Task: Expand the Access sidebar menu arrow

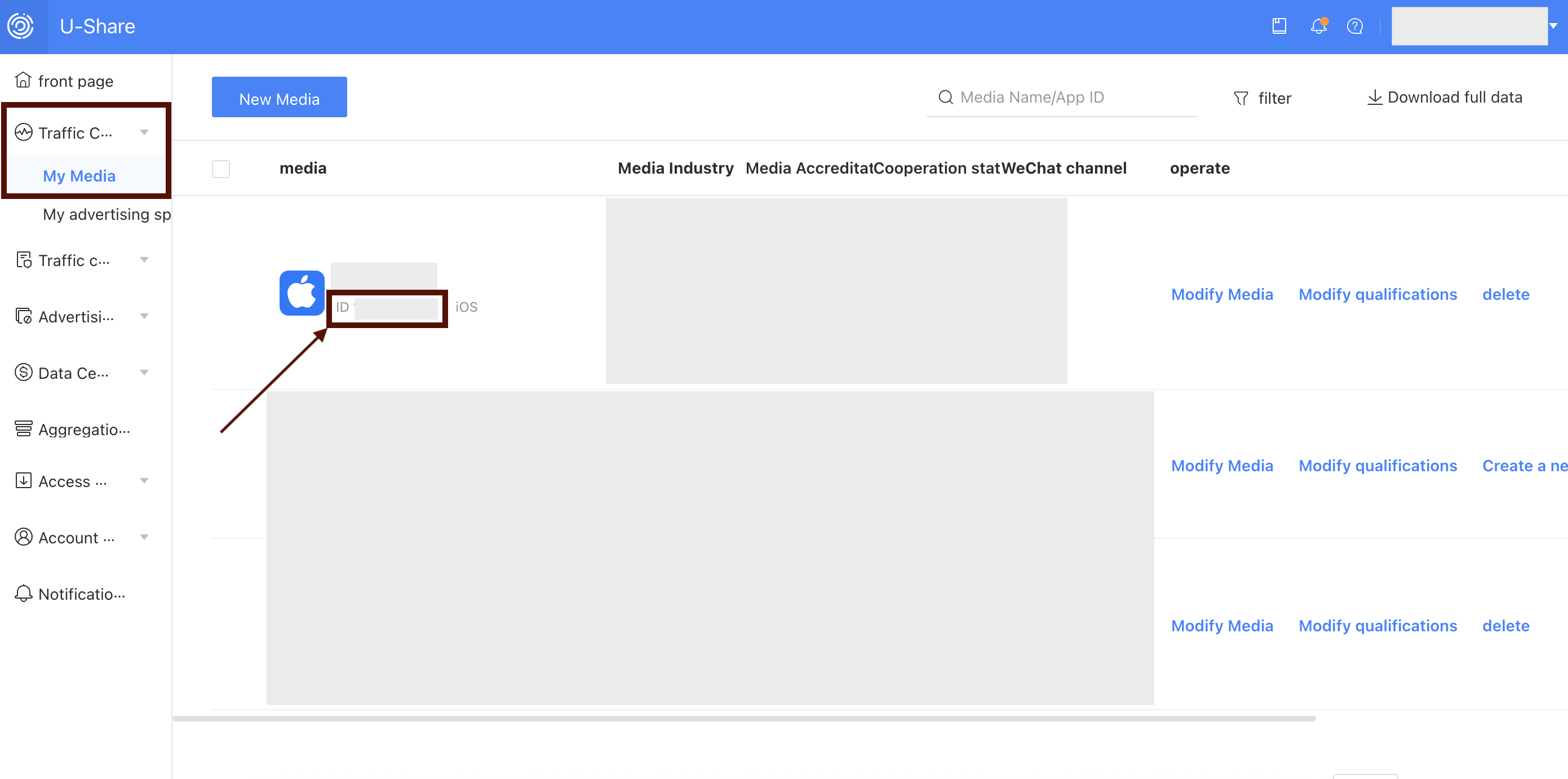Action: [144, 481]
